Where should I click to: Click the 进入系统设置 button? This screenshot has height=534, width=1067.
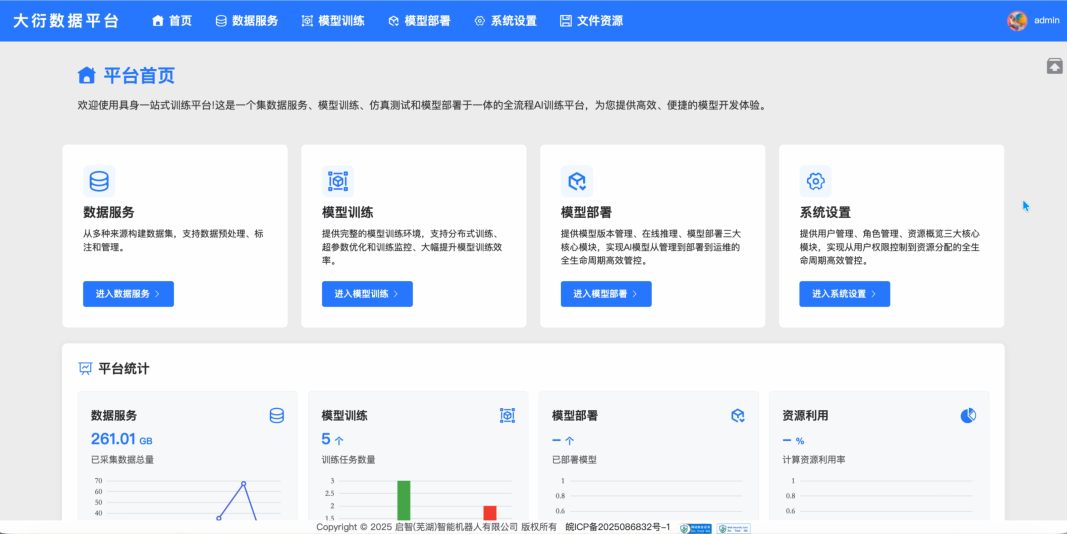coord(844,294)
